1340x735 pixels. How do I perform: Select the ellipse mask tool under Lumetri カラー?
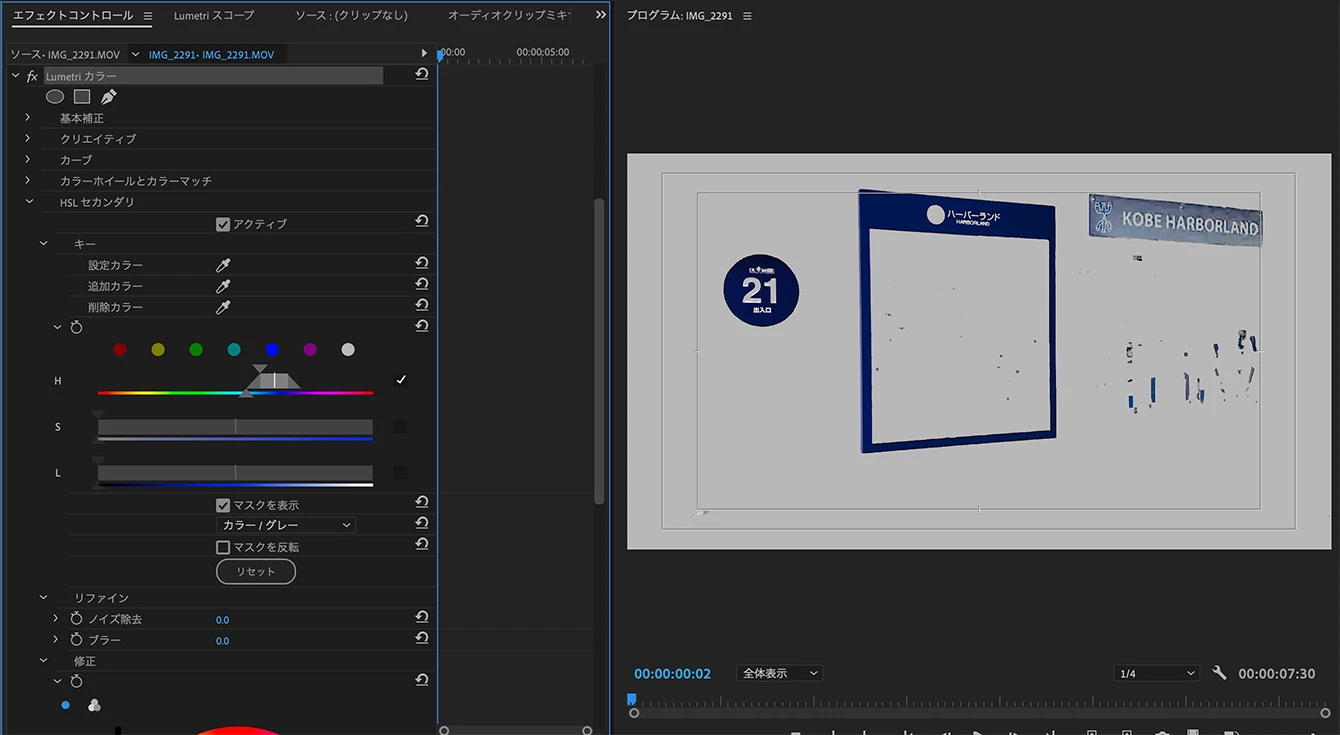55,97
